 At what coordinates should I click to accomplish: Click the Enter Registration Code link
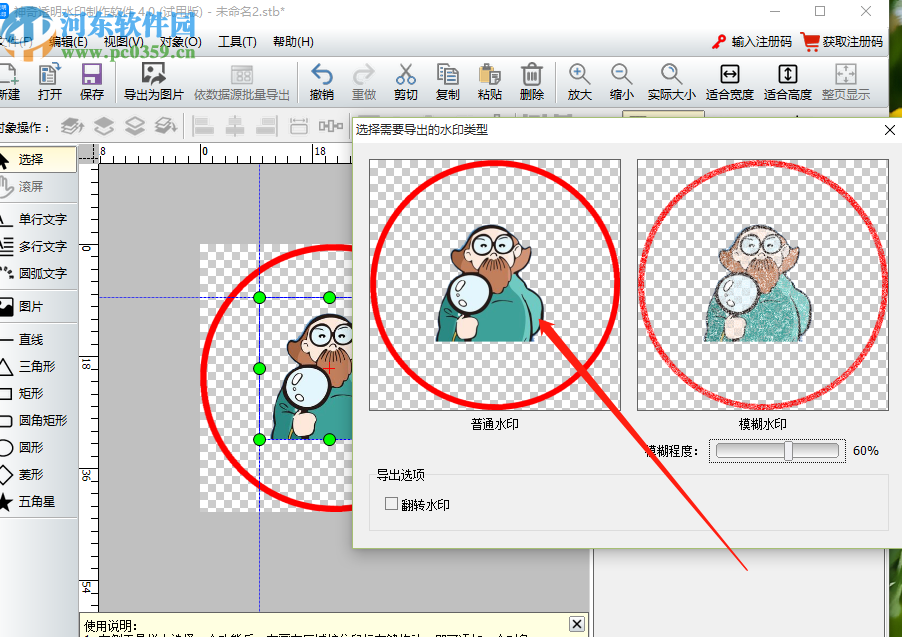click(752, 42)
